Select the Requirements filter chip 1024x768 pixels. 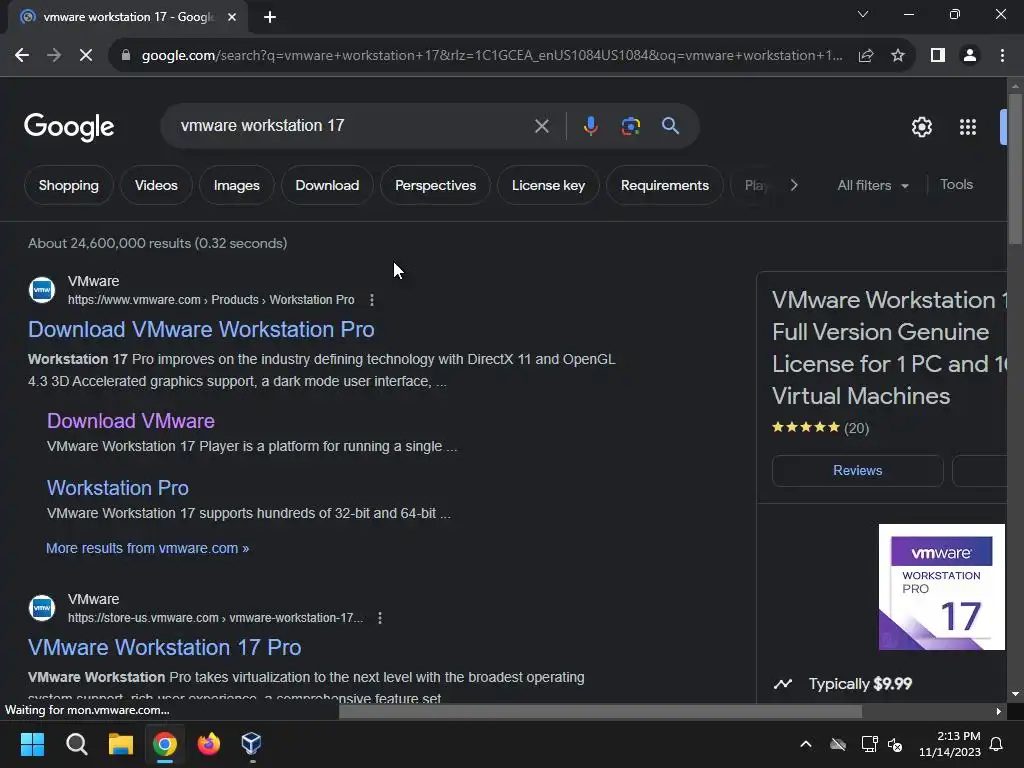pos(664,185)
